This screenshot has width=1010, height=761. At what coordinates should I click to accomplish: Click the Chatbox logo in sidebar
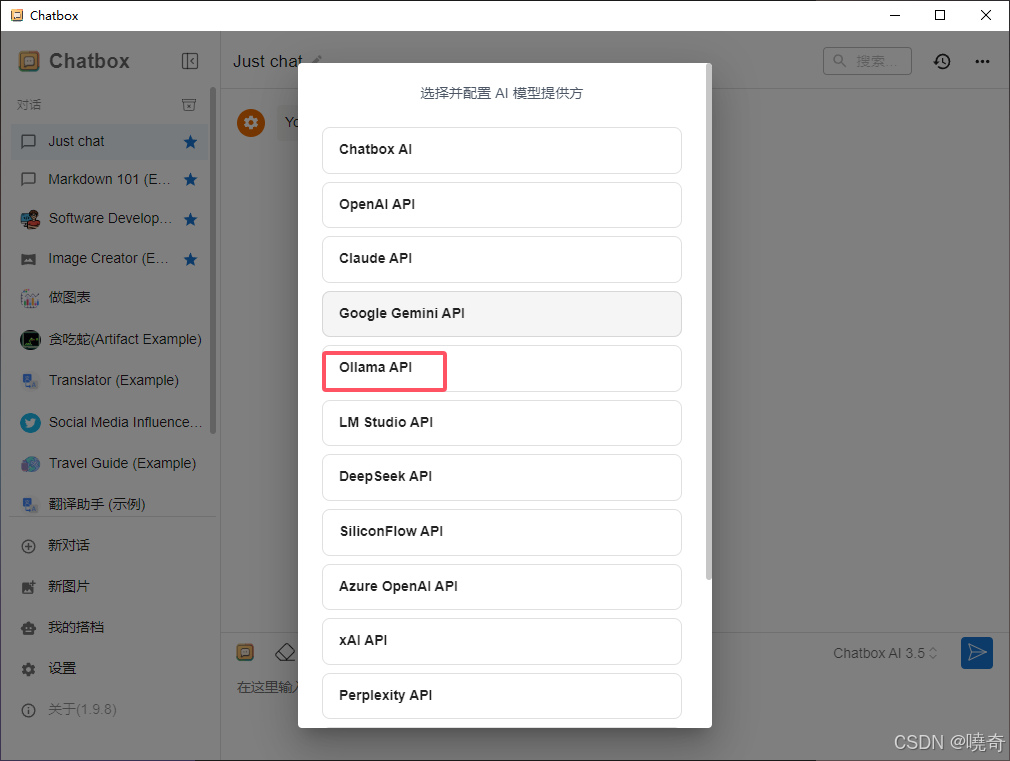click(29, 61)
